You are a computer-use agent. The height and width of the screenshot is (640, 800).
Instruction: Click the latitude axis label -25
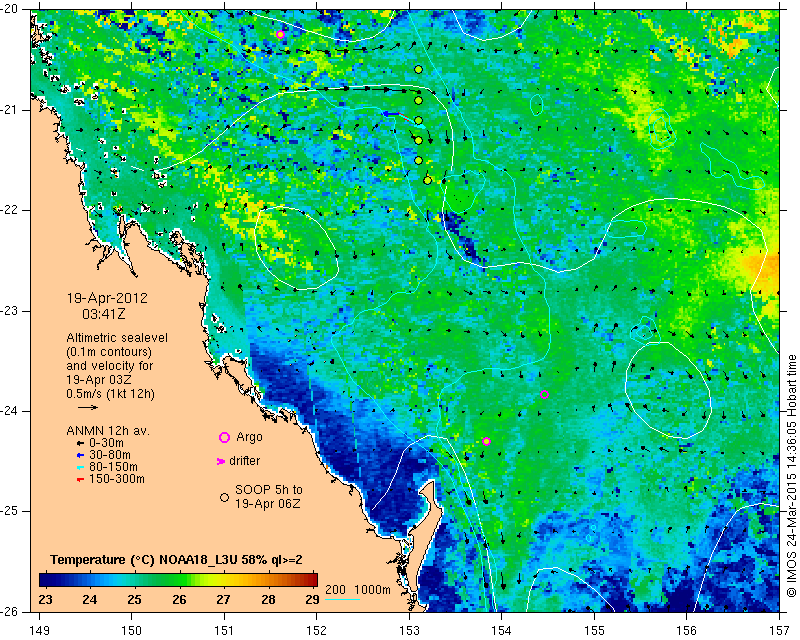tap(10, 512)
